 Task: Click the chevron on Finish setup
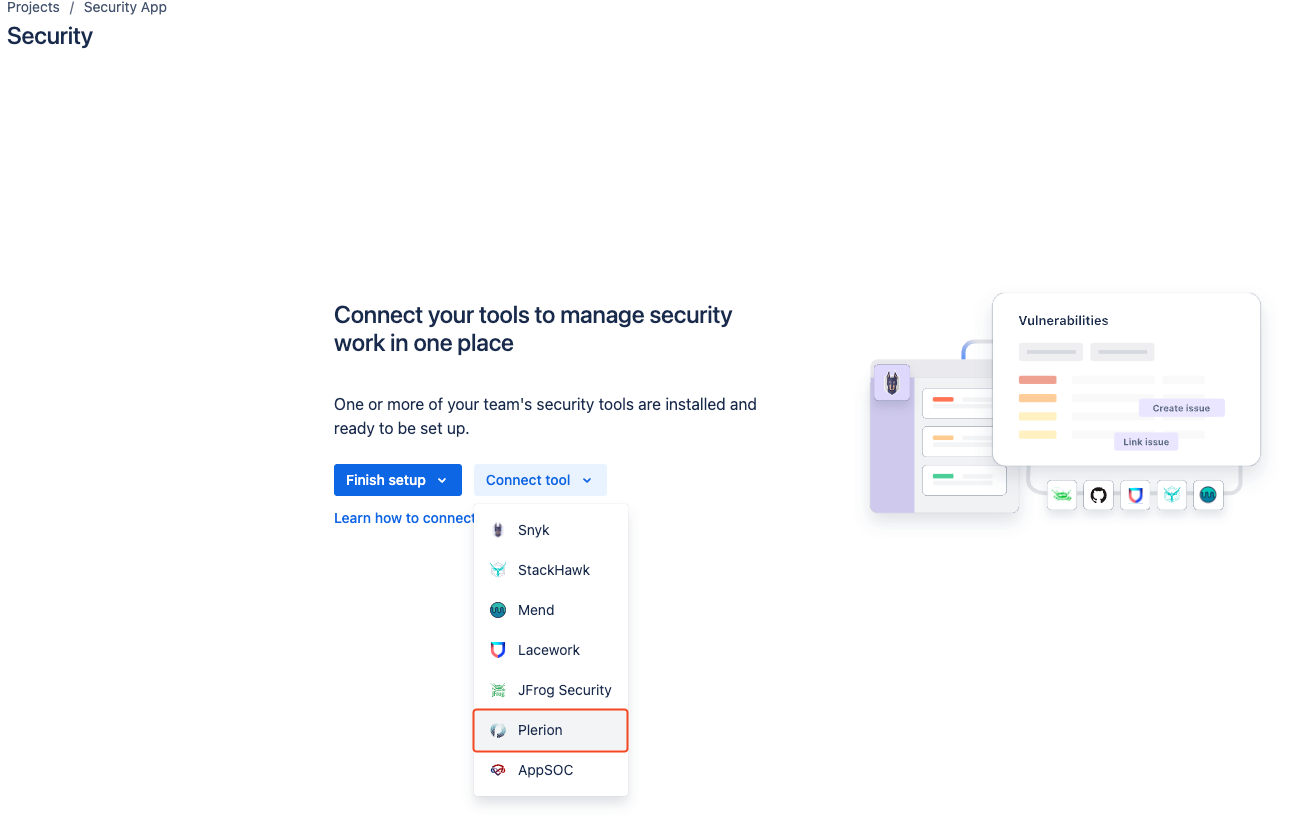[x=442, y=481]
